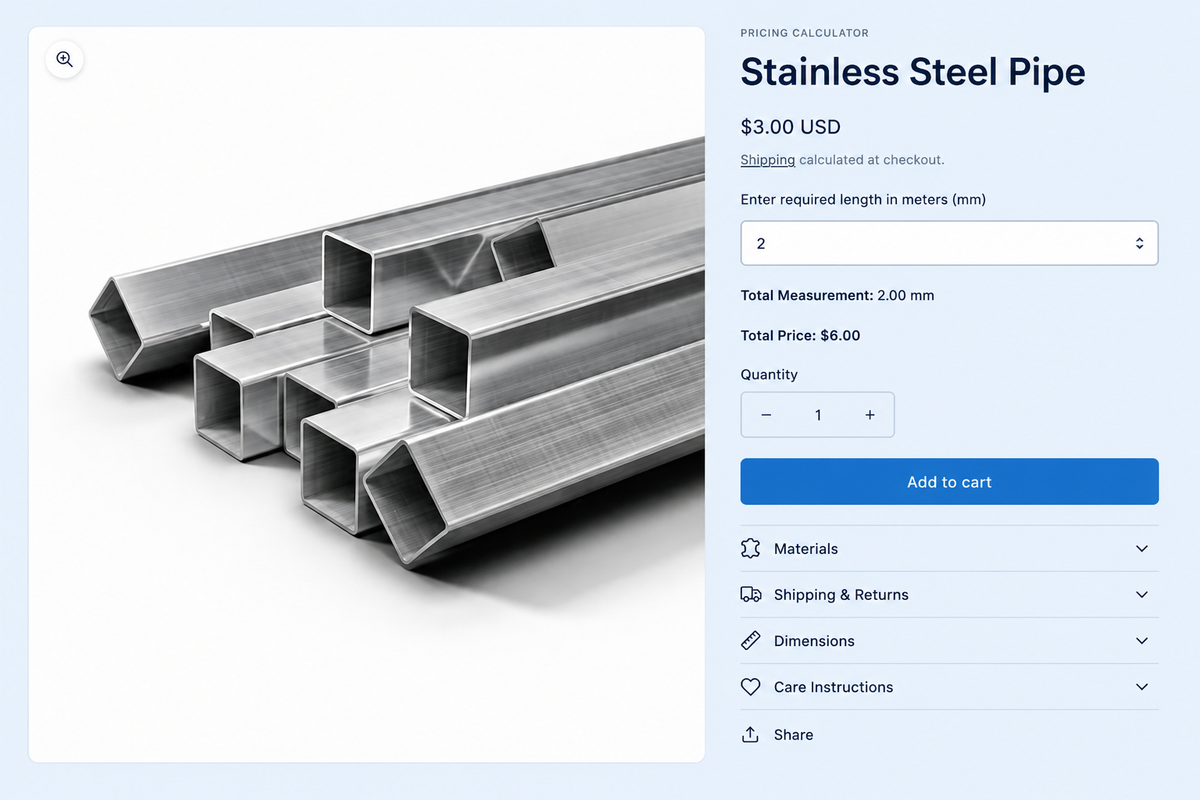Expand the Materials chevron
The width and height of the screenshot is (1200, 800).
pyautogui.click(x=1142, y=548)
